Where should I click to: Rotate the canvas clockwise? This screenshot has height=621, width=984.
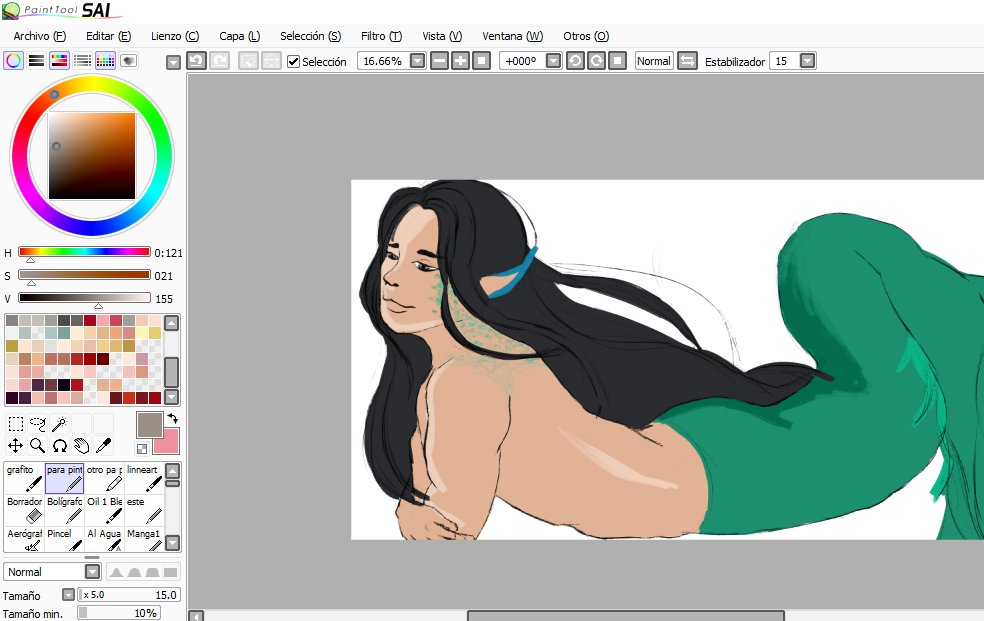click(x=597, y=61)
